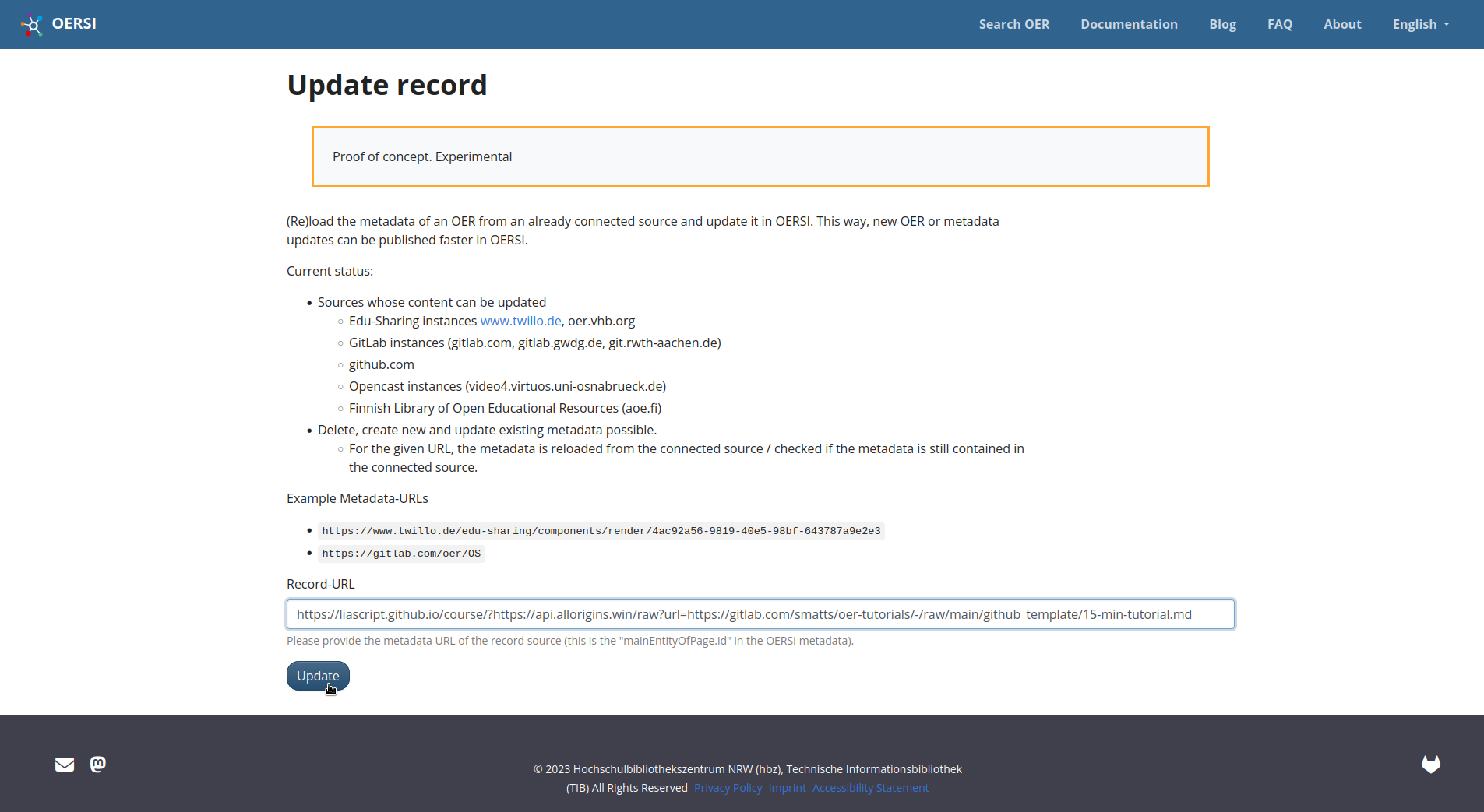Click the Update record page heading
Screen dimensions: 1484x812
click(x=387, y=84)
